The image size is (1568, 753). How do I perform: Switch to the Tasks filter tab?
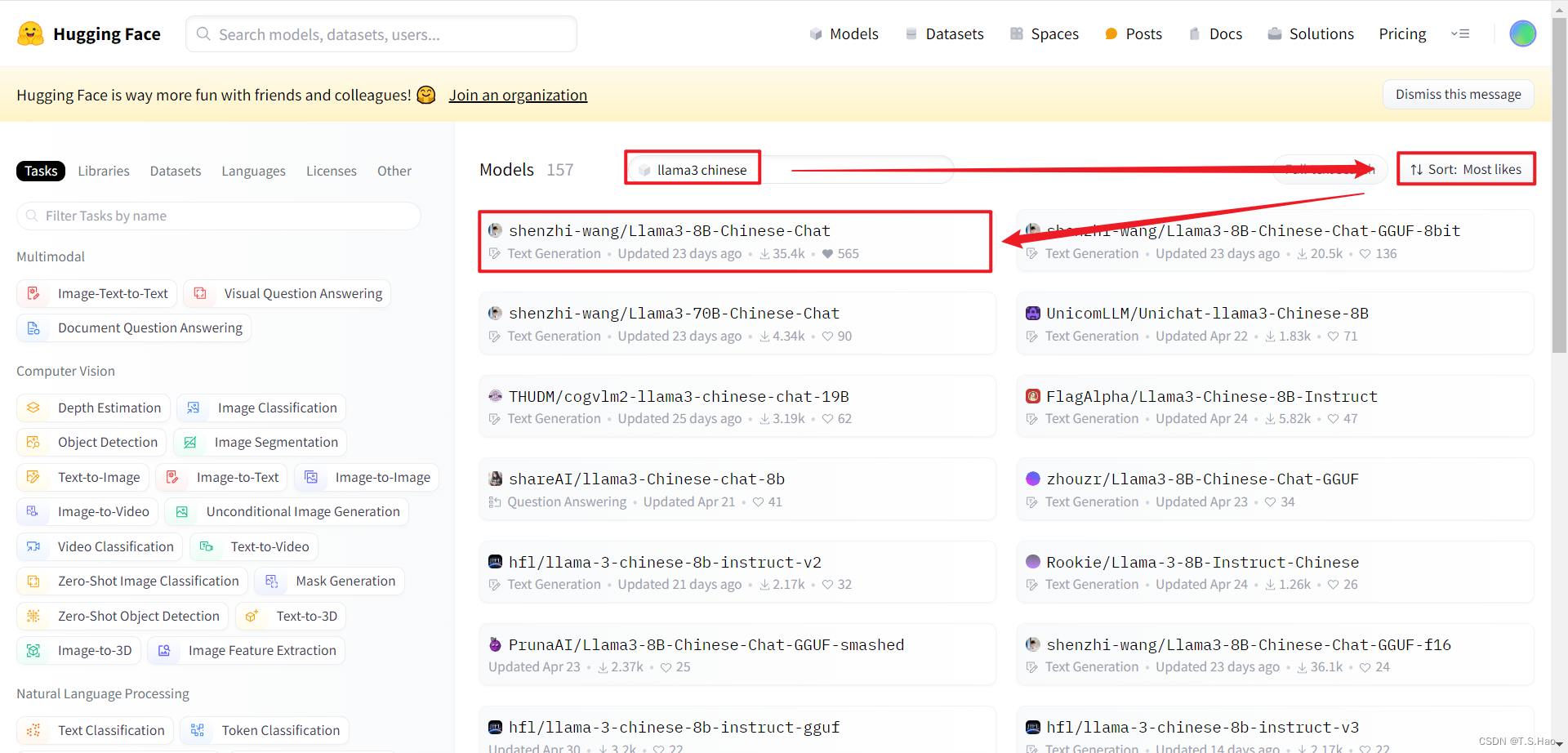tap(41, 171)
